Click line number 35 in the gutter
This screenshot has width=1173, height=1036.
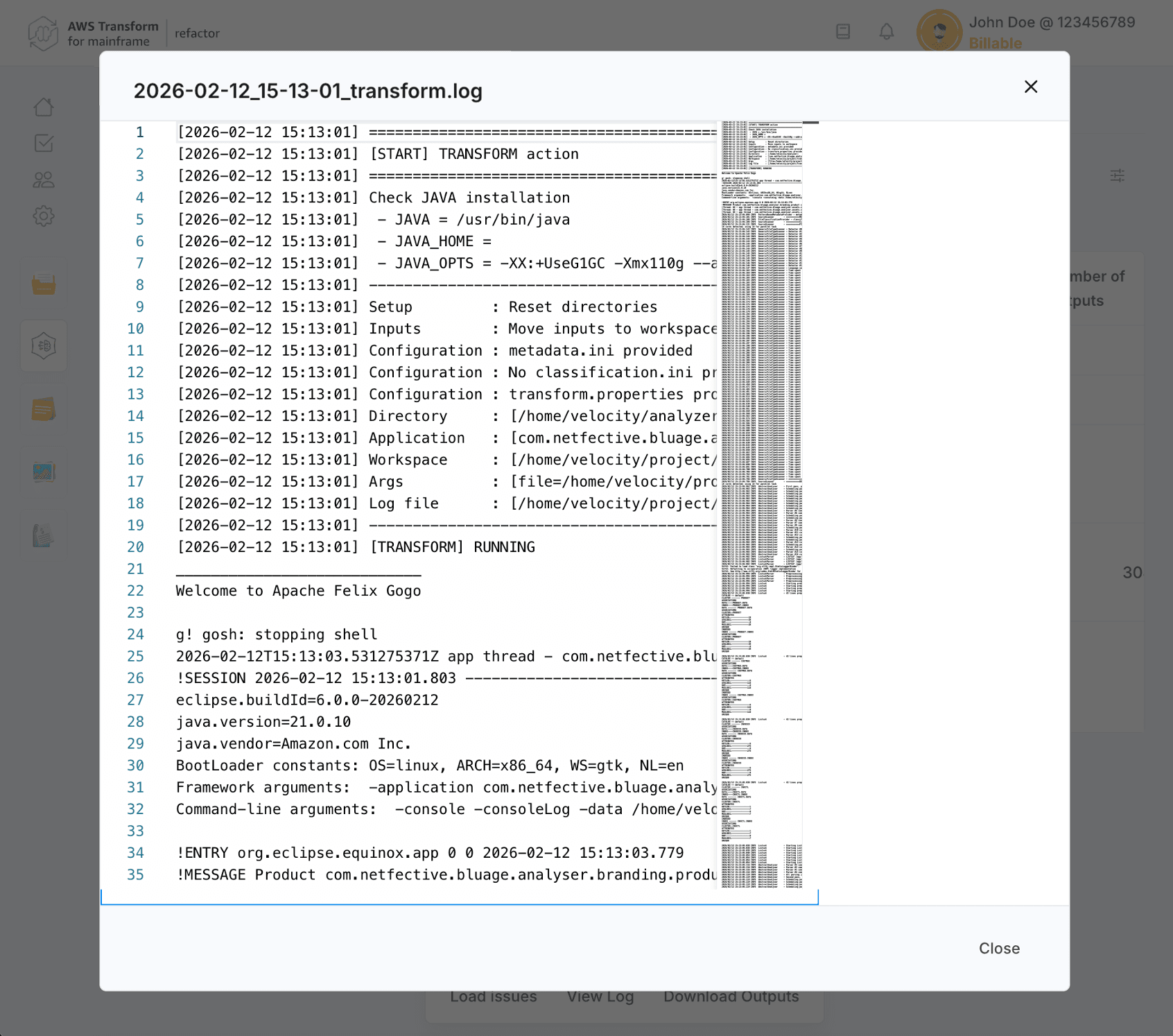(136, 874)
